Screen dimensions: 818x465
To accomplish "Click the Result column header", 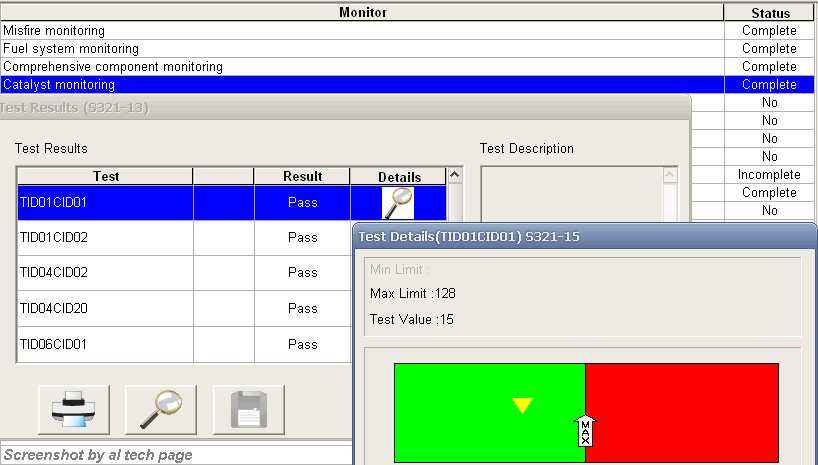I will pyautogui.click(x=302, y=176).
